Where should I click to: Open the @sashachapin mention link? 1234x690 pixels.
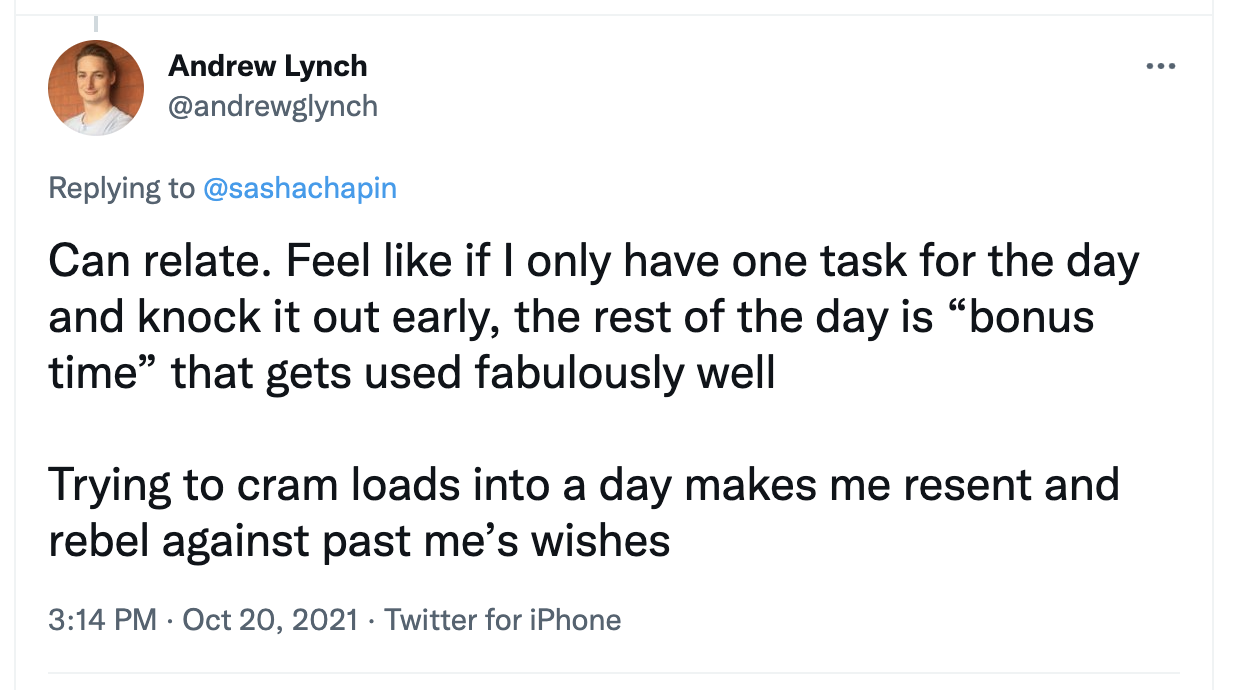pyautogui.click(x=300, y=188)
